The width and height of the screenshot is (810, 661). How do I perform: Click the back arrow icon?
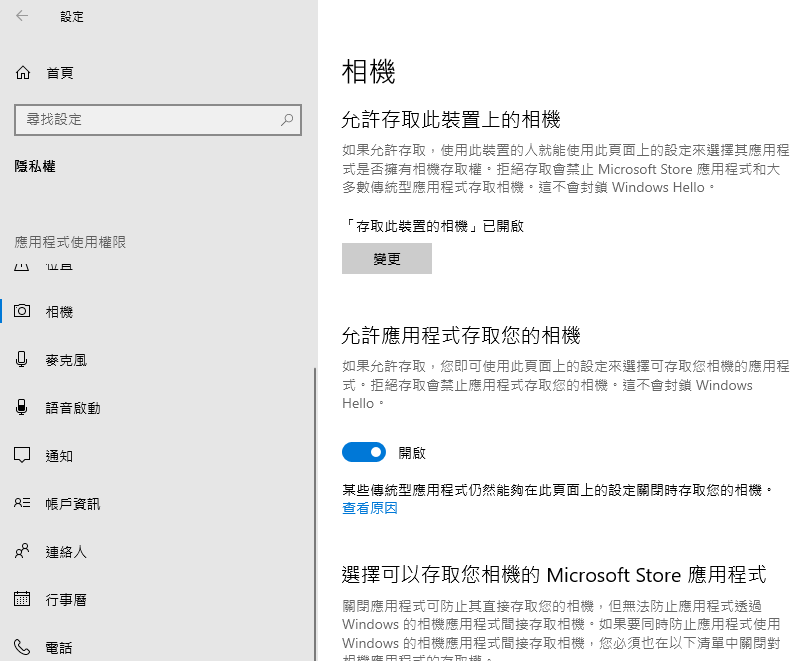coord(22,16)
